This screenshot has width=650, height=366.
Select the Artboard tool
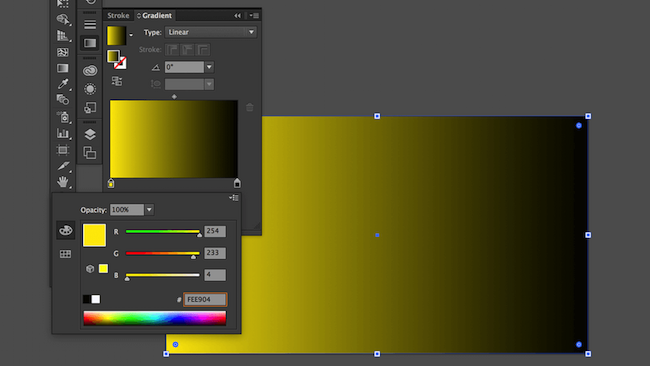tap(63, 150)
